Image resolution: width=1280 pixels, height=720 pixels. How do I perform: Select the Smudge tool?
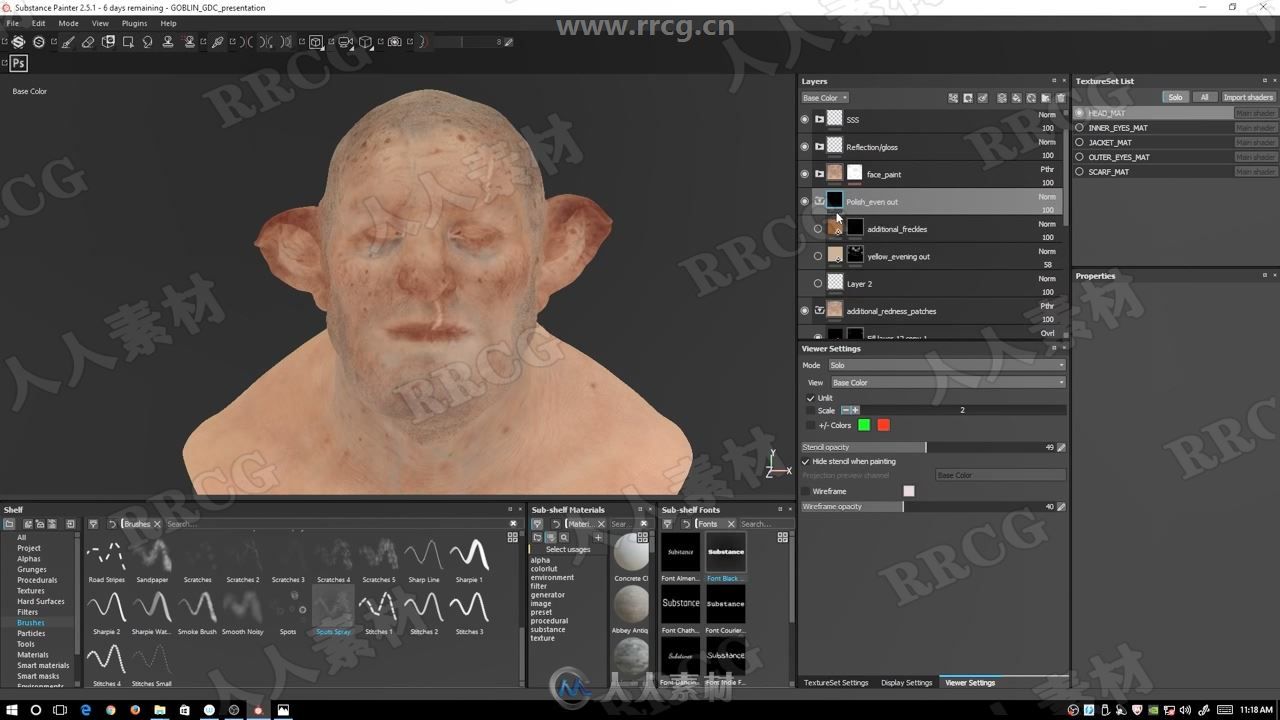(147, 42)
